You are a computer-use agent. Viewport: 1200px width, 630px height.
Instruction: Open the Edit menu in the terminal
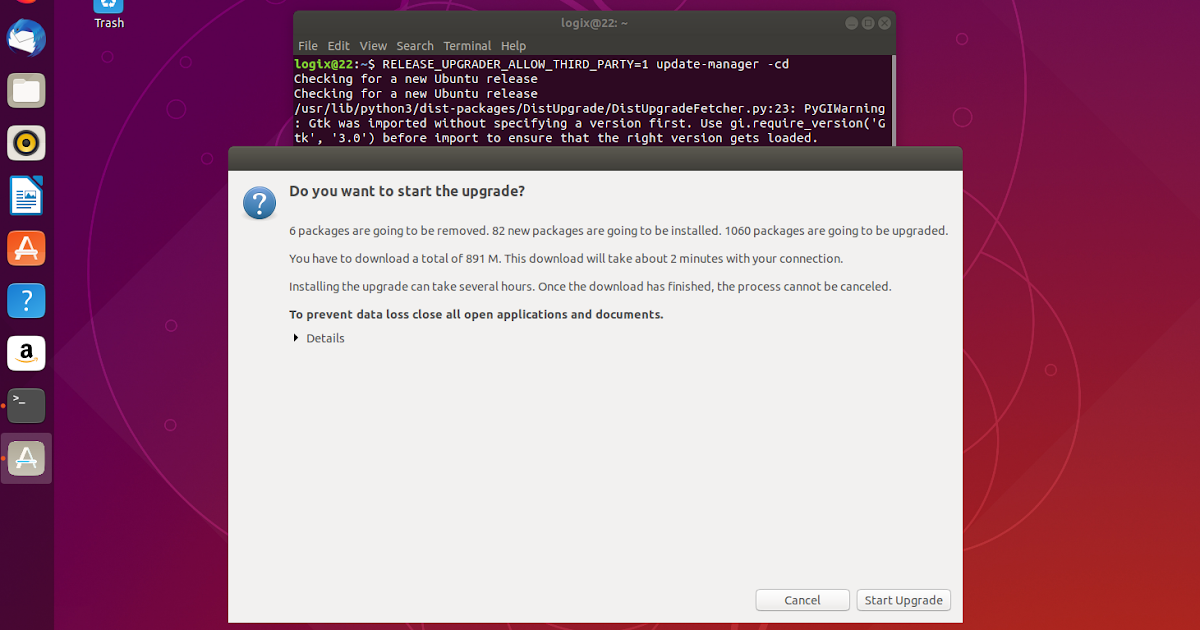click(338, 45)
